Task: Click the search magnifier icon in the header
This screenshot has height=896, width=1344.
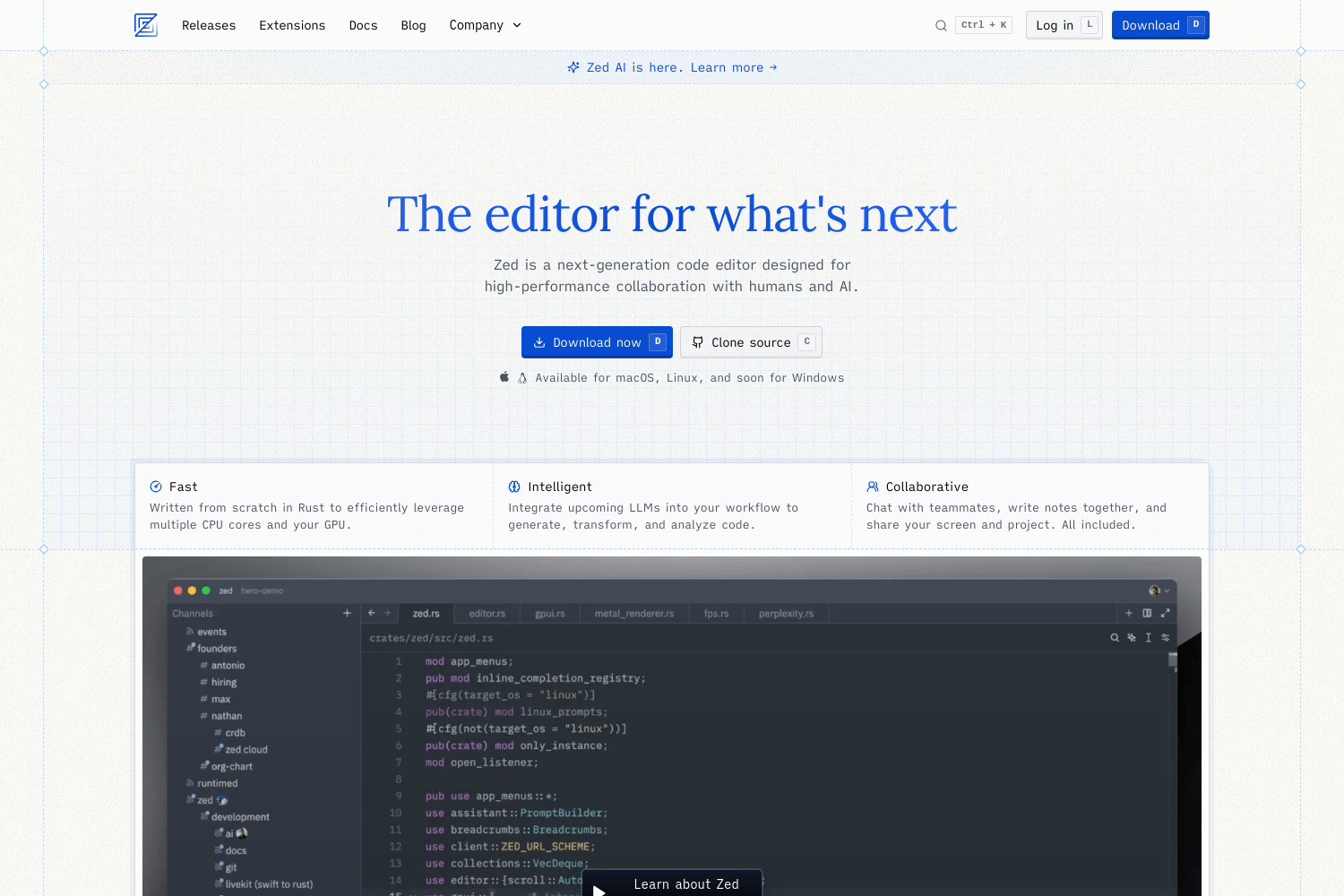Action: click(941, 25)
